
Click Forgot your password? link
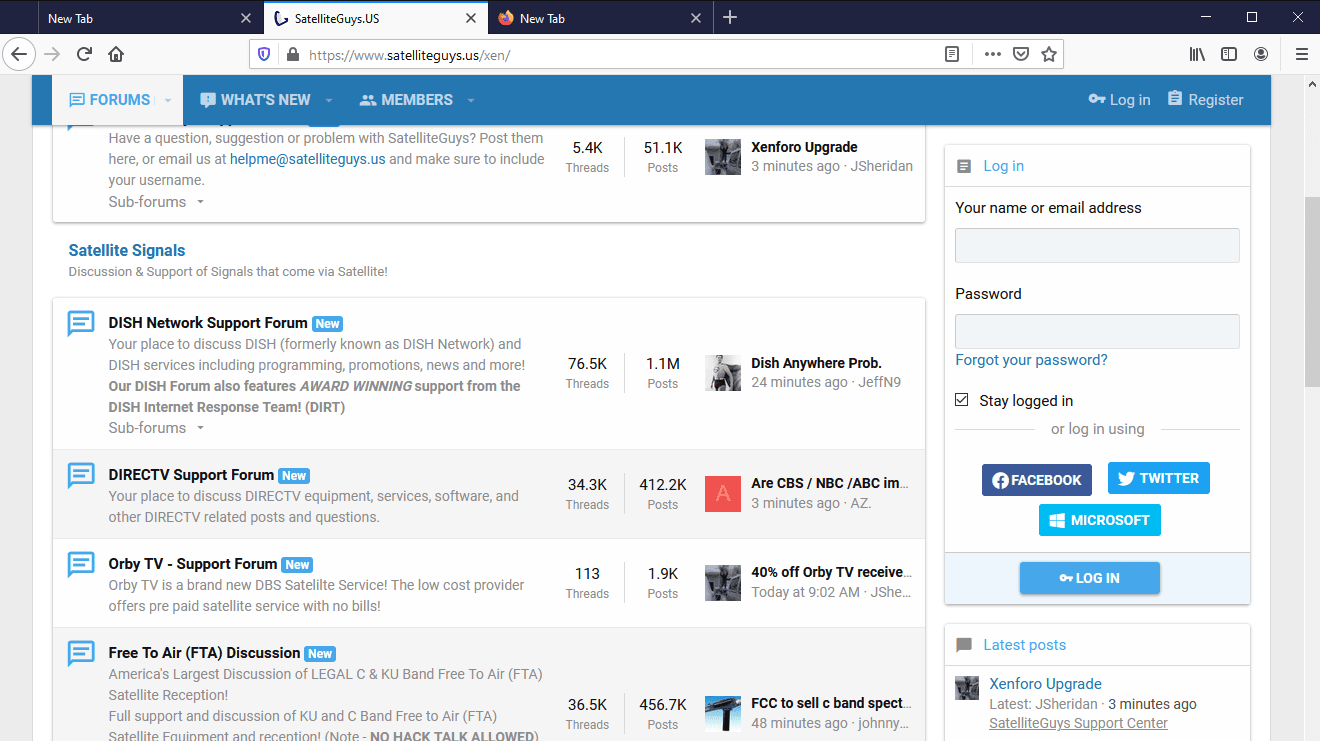click(1031, 360)
